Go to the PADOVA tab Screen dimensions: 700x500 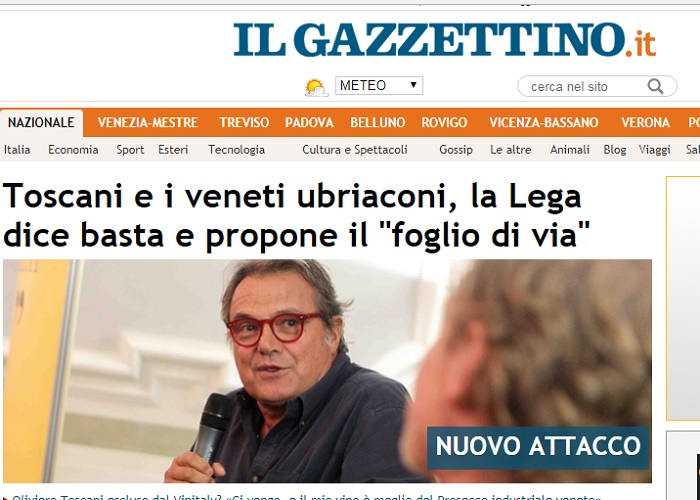click(x=309, y=123)
